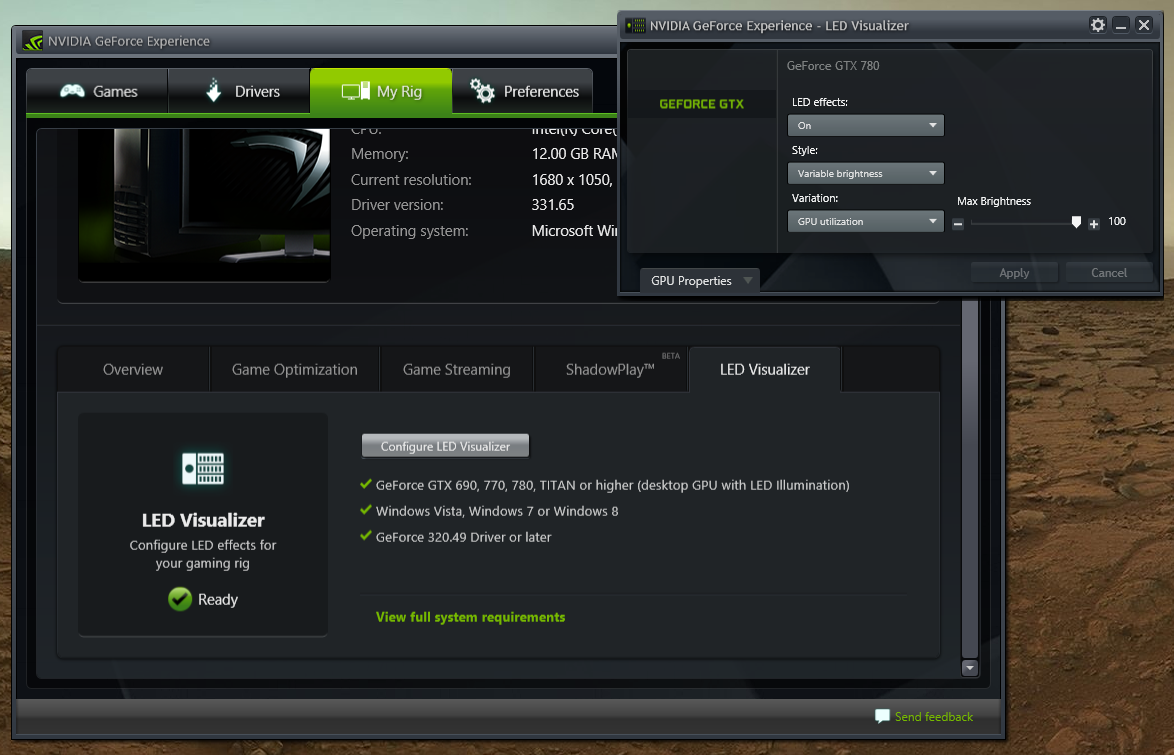The image size is (1174, 755).
Task: Click the scrollbar down arrow in My Rig
Action: (970, 667)
